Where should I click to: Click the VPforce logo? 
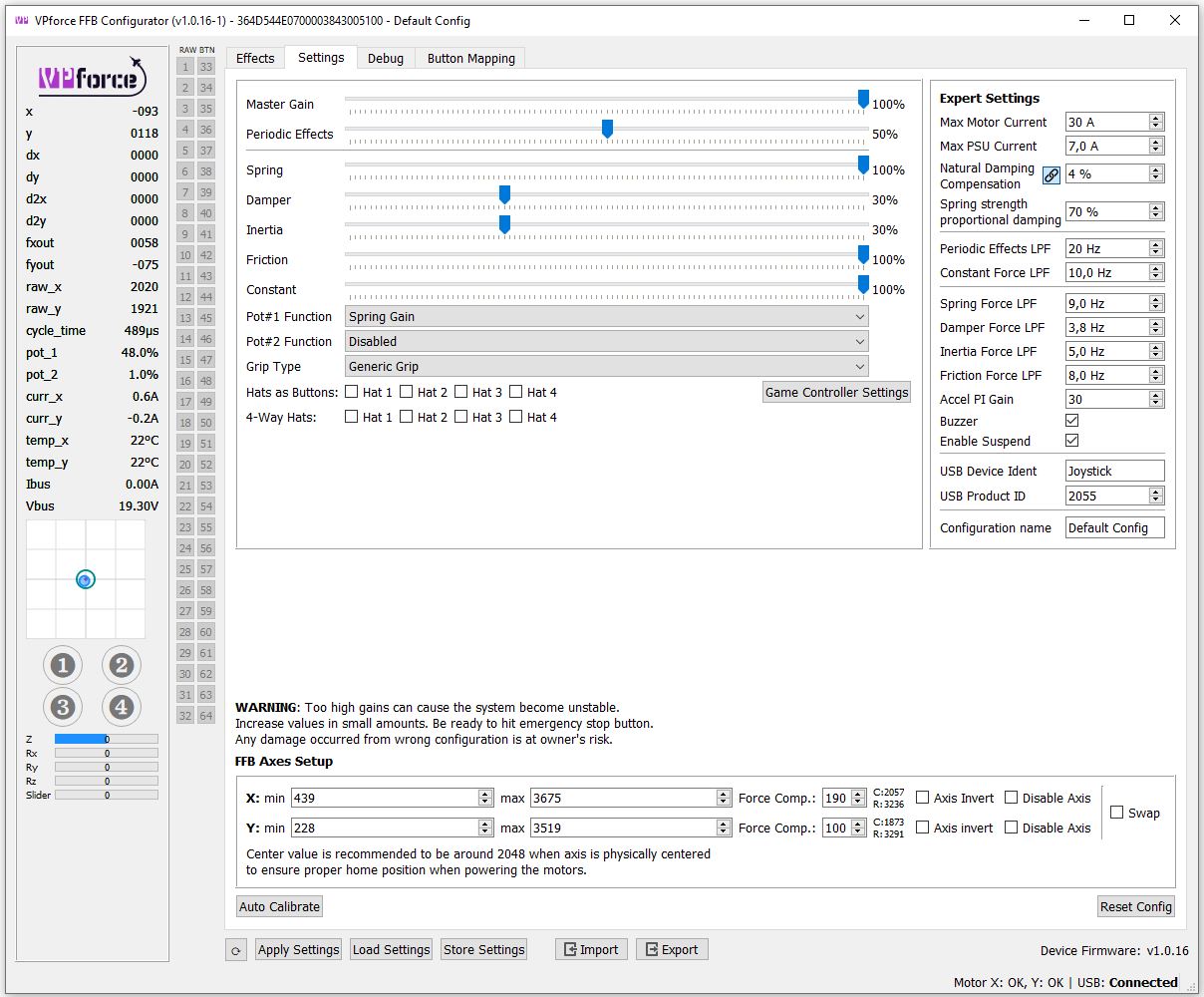pyautogui.click(x=92, y=77)
